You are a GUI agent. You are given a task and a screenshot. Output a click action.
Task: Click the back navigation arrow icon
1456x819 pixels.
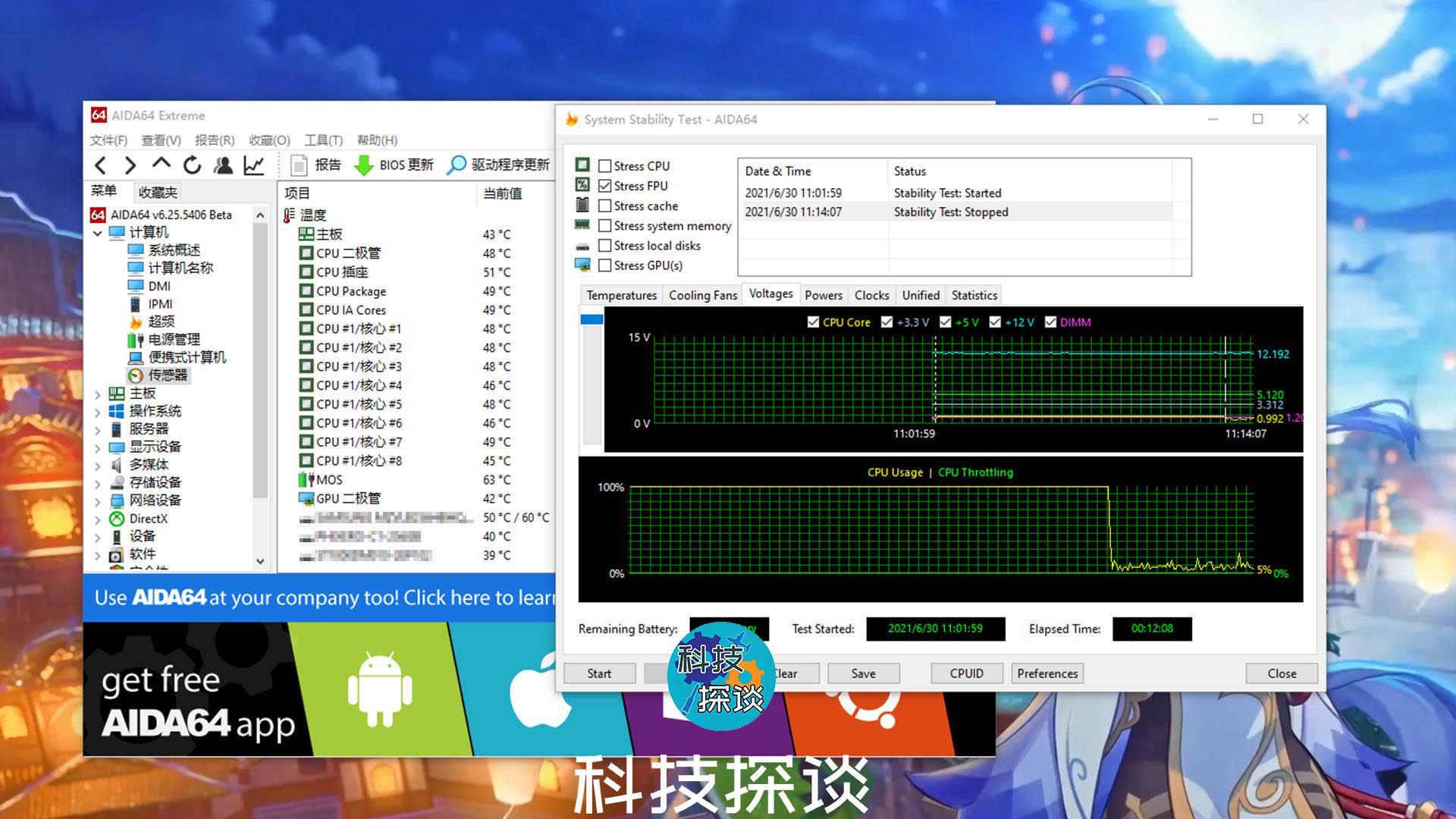(100, 165)
